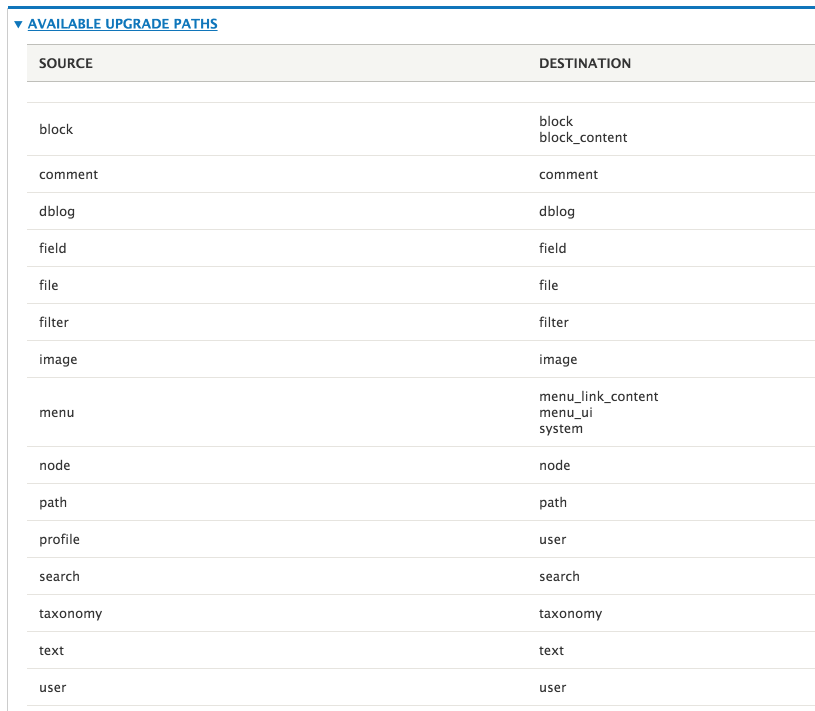The image size is (815, 711).
Task: Select the menu_ui destination entry
Action: click(x=567, y=412)
